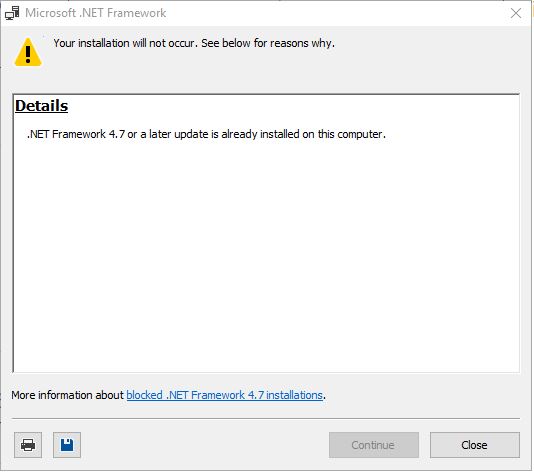Image resolution: width=534 pixels, height=473 pixels.
Task: Follow the hyperlink about blocked installations
Action: pos(224,395)
